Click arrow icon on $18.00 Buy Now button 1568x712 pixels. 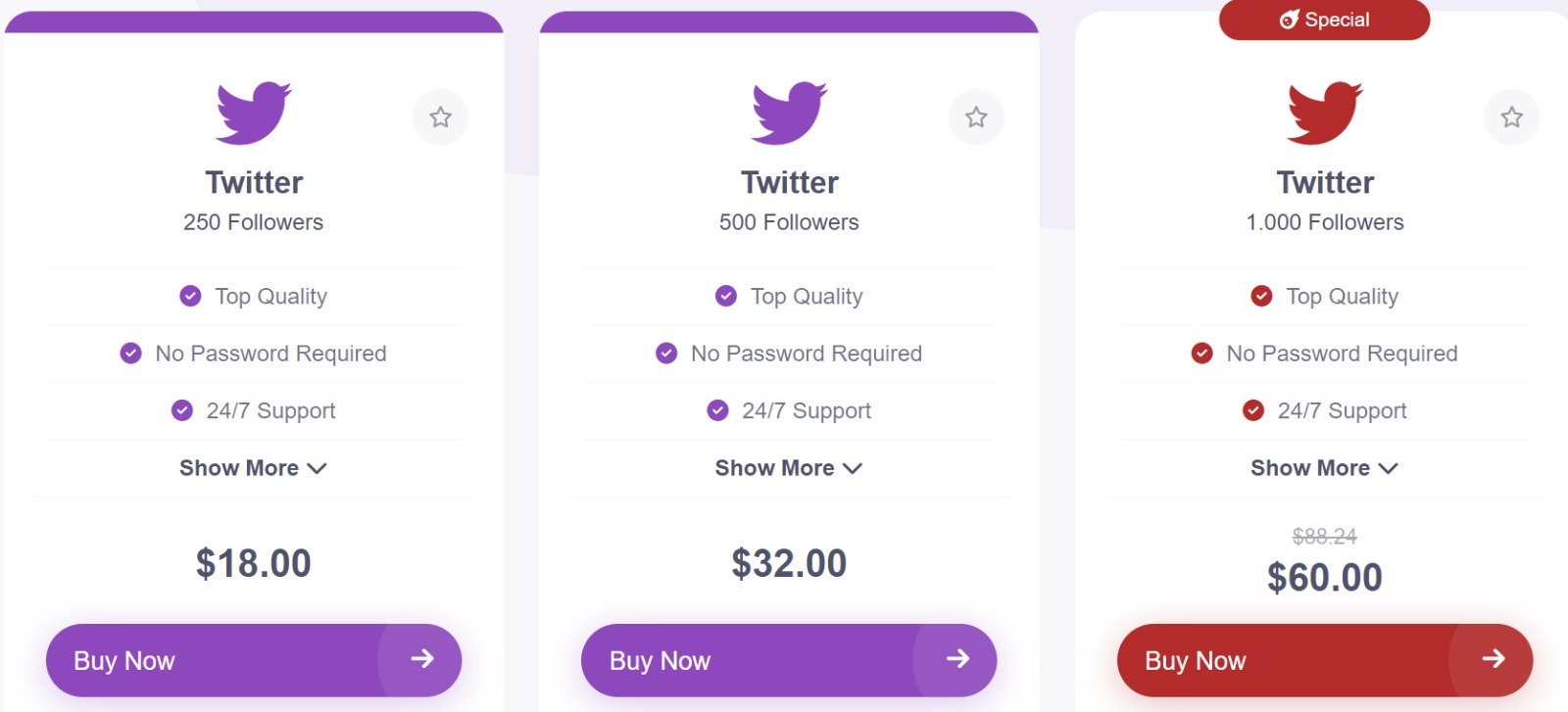[x=422, y=659]
